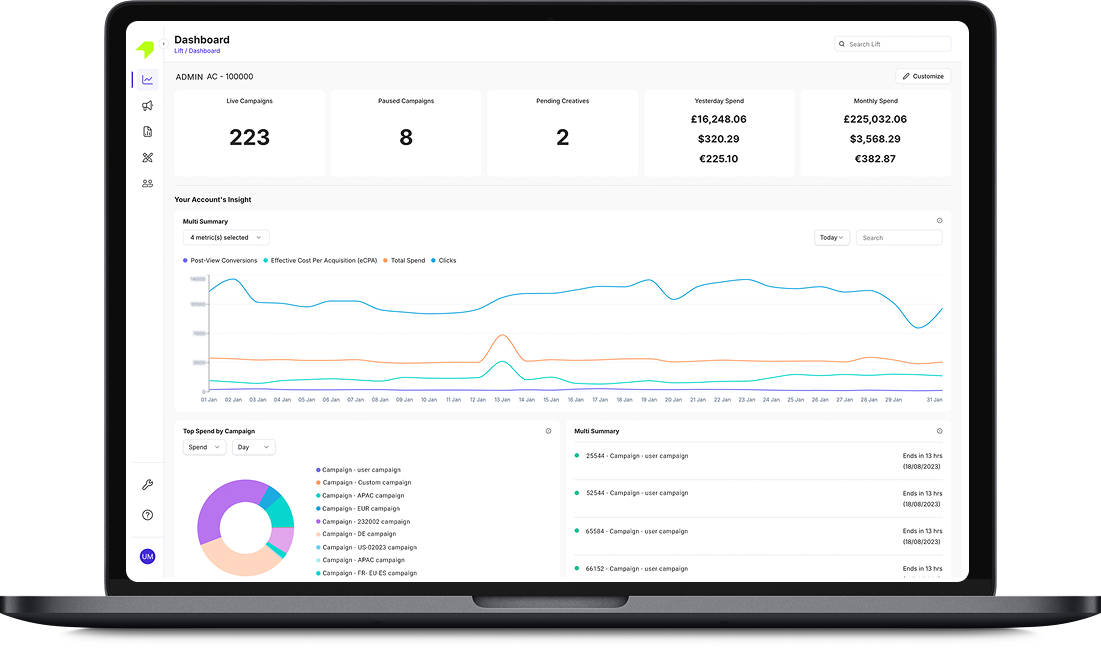
Task: Click the Customize button
Action: pos(922,76)
